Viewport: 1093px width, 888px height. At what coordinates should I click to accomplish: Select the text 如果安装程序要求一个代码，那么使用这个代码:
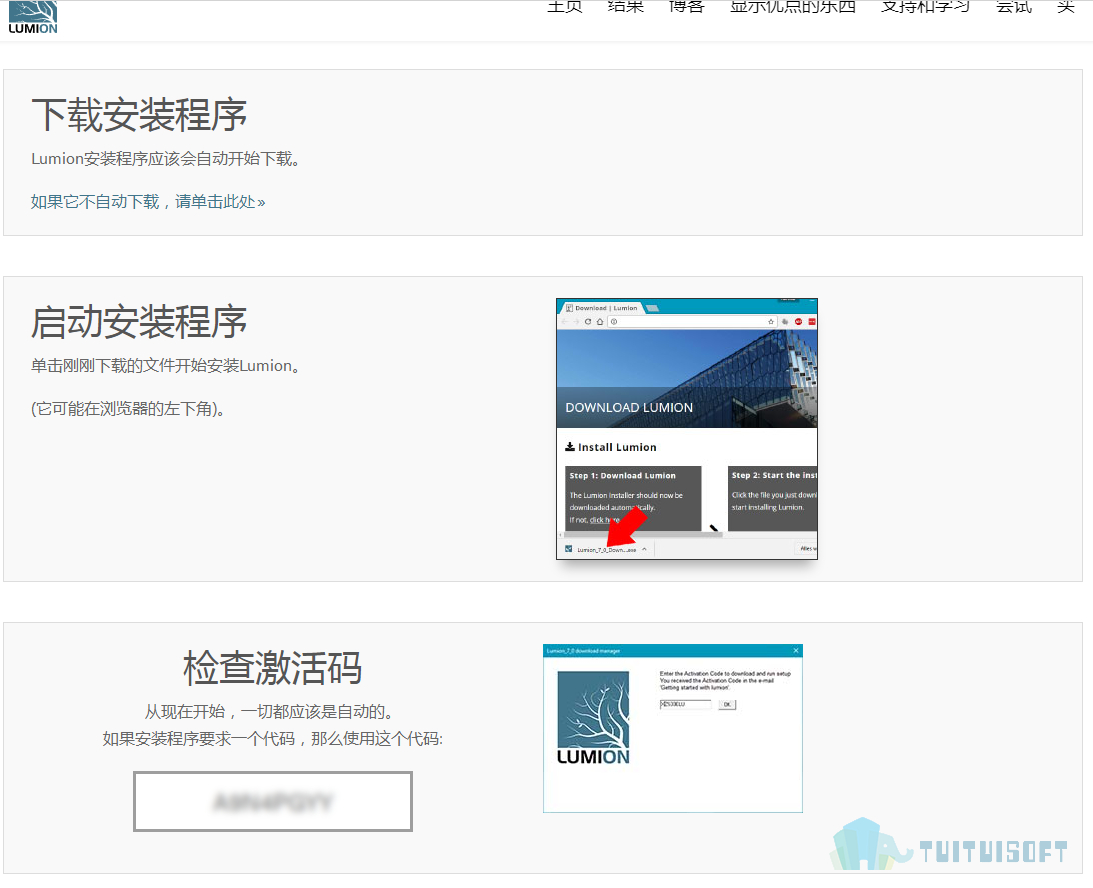click(x=273, y=739)
